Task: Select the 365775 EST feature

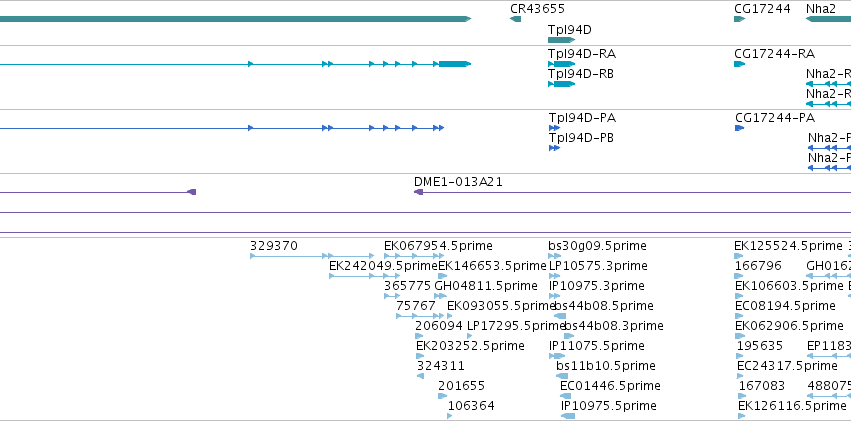Action: [392, 296]
